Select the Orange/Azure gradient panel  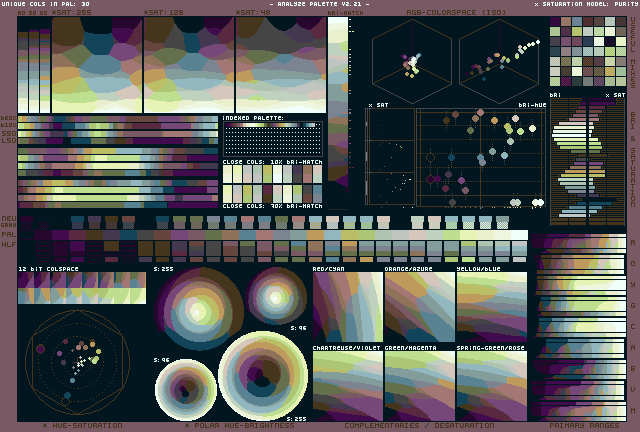(x=419, y=307)
